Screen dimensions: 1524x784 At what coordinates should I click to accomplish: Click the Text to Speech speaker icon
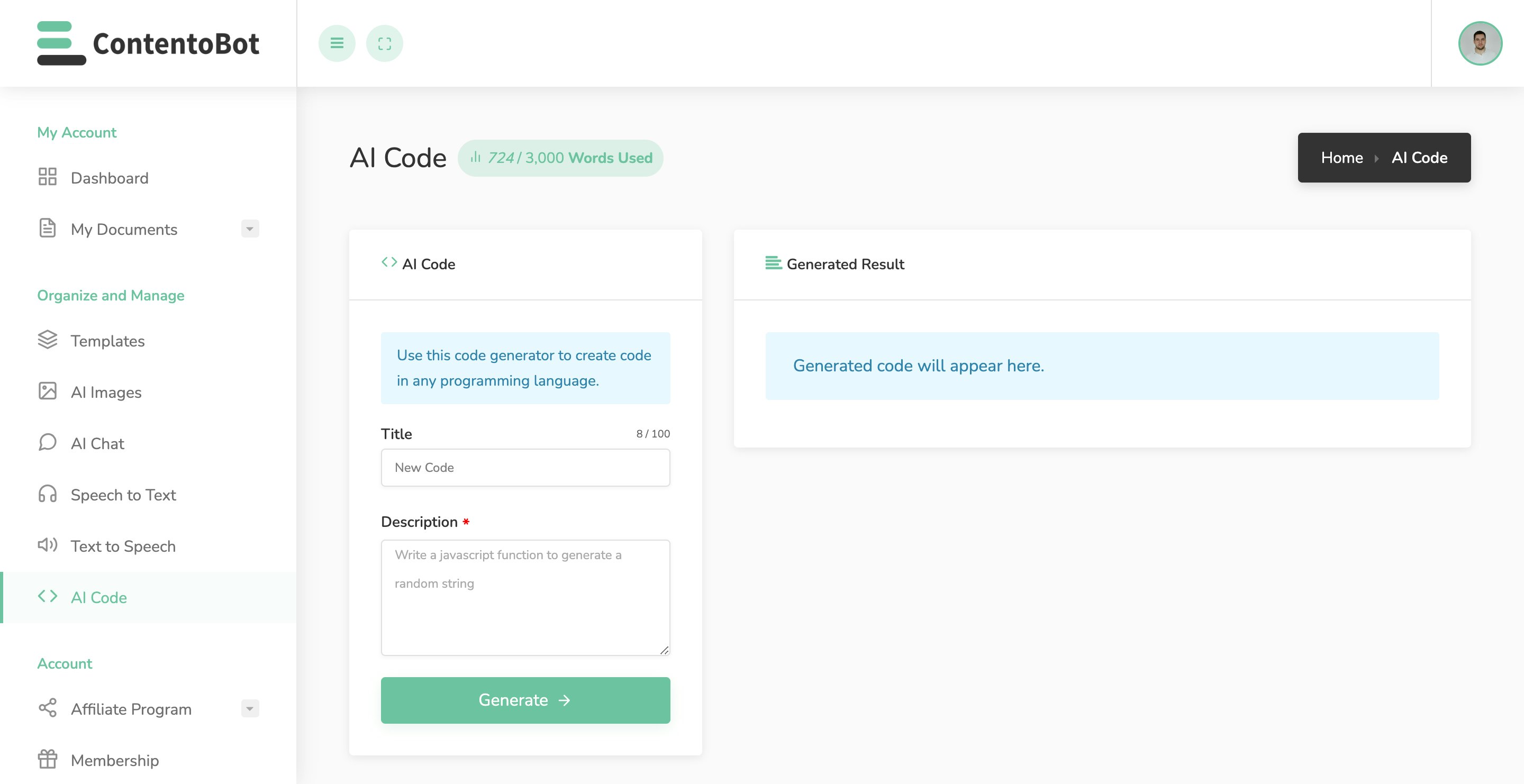click(47, 545)
